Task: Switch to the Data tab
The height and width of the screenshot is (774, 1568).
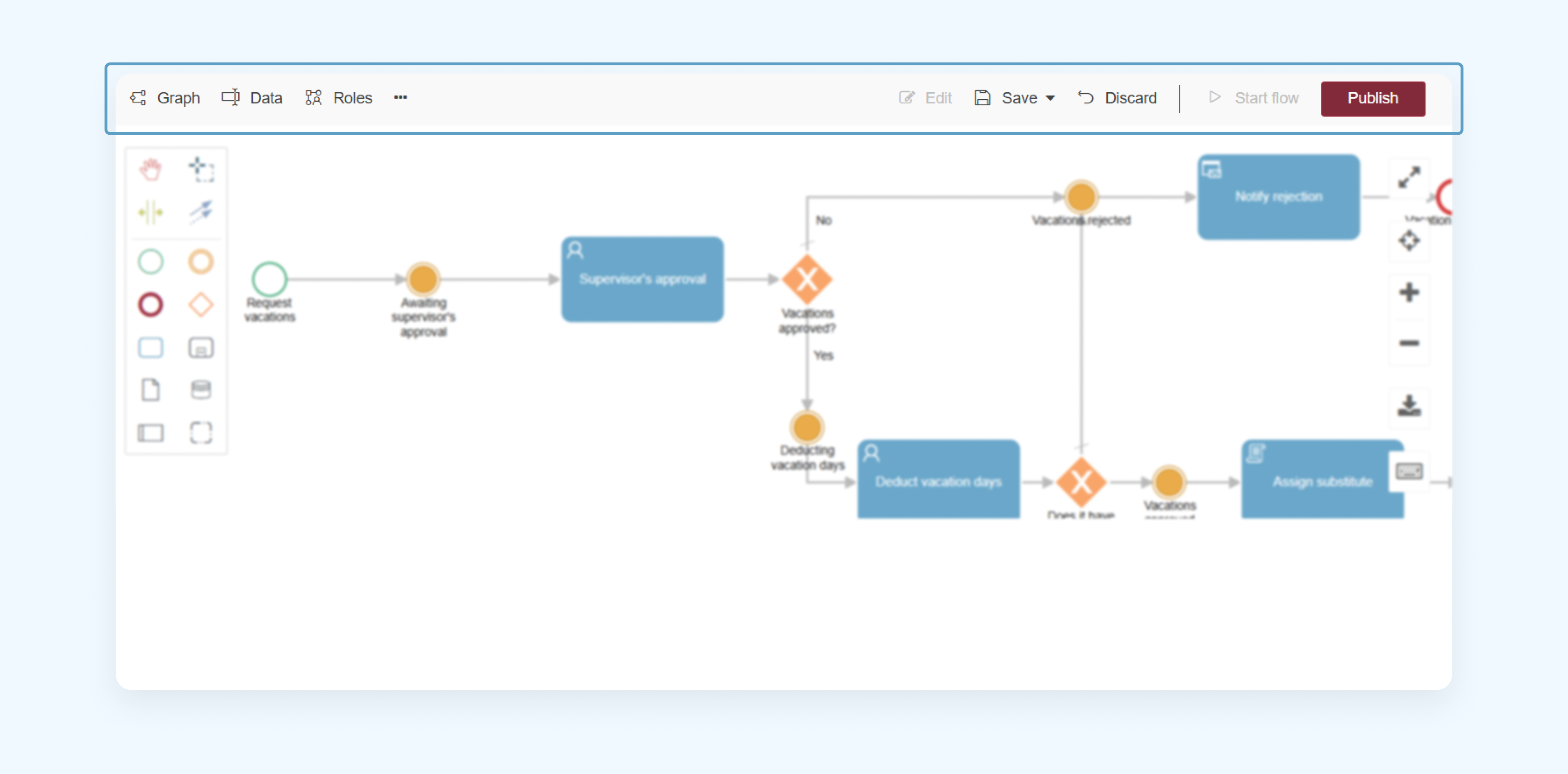Action: click(x=252, y=97)
